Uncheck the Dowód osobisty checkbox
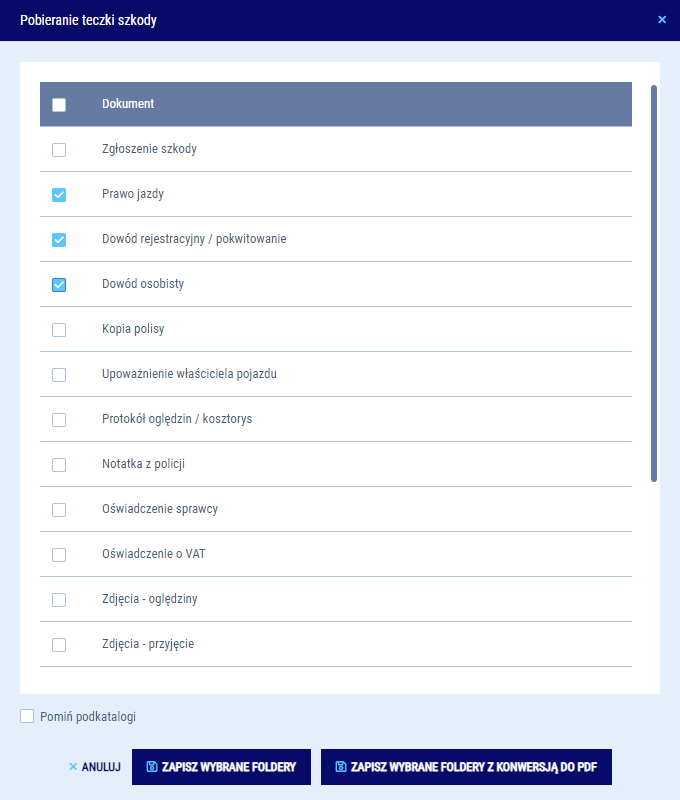The height and width of the screenshot is (800, 680). (59, 285)
